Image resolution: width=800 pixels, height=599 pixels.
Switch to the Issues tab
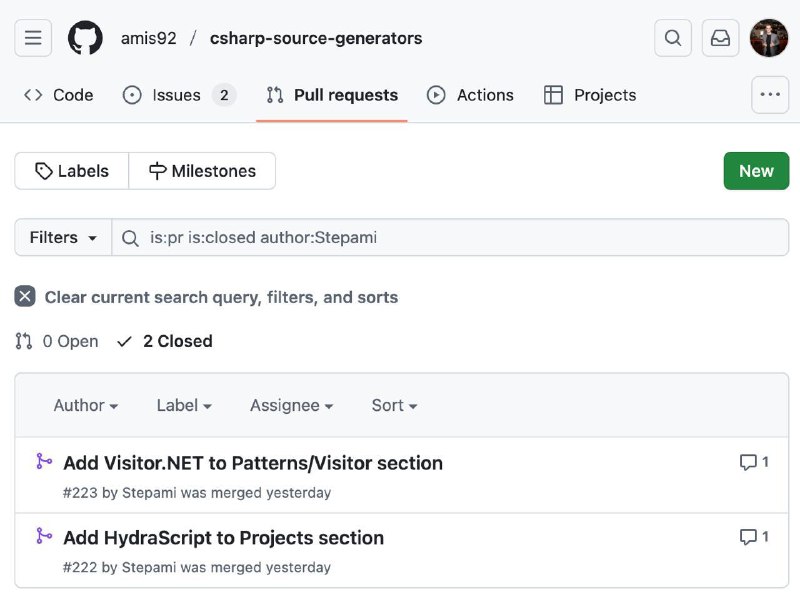(179, 95)
